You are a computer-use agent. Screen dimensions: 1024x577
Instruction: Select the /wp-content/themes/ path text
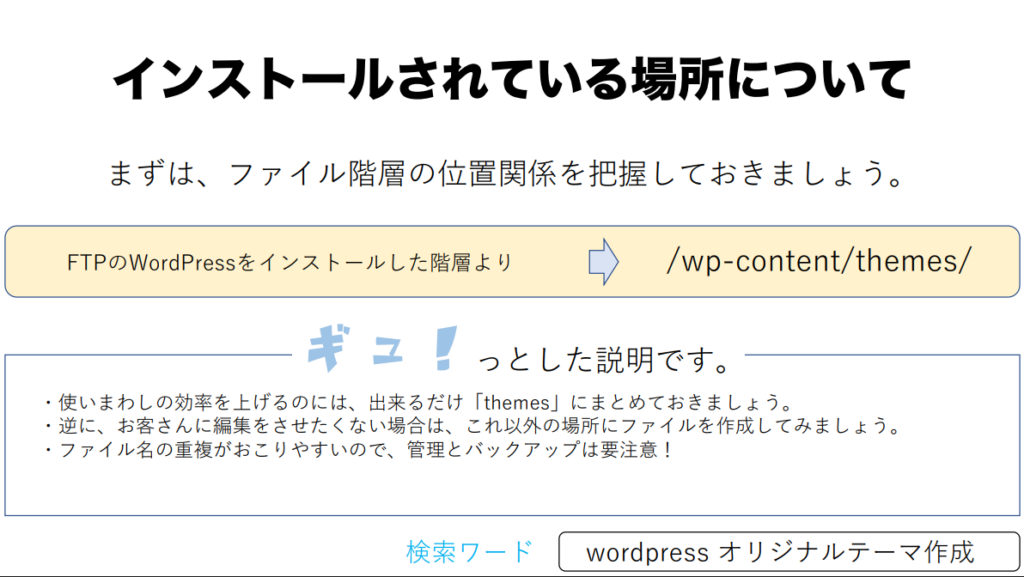(818, 261)
